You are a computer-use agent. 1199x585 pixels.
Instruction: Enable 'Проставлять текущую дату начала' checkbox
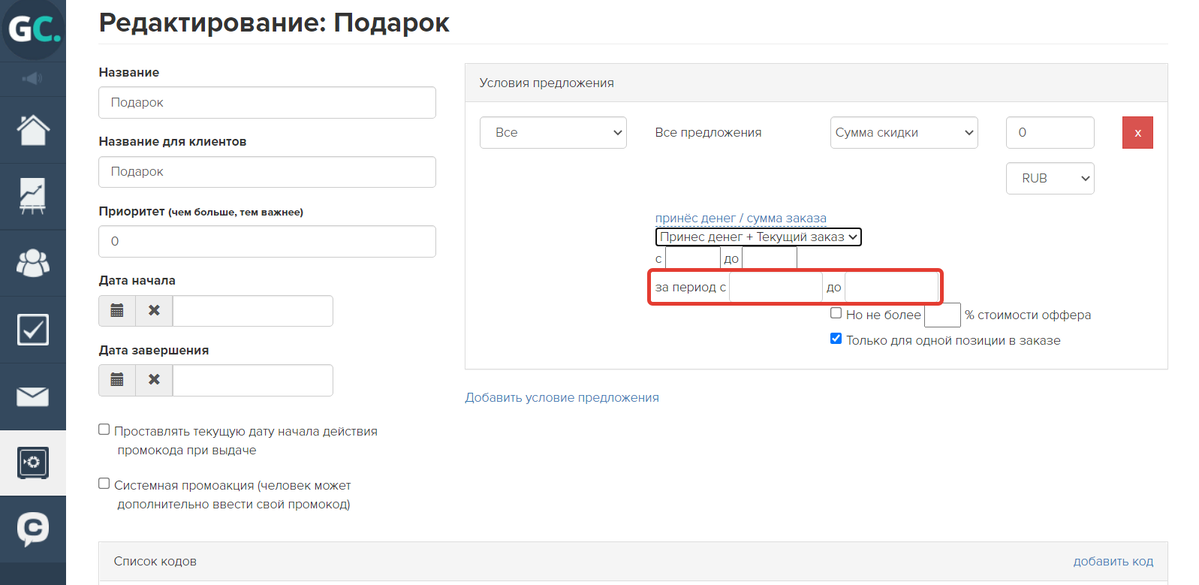tap(104, 430)
